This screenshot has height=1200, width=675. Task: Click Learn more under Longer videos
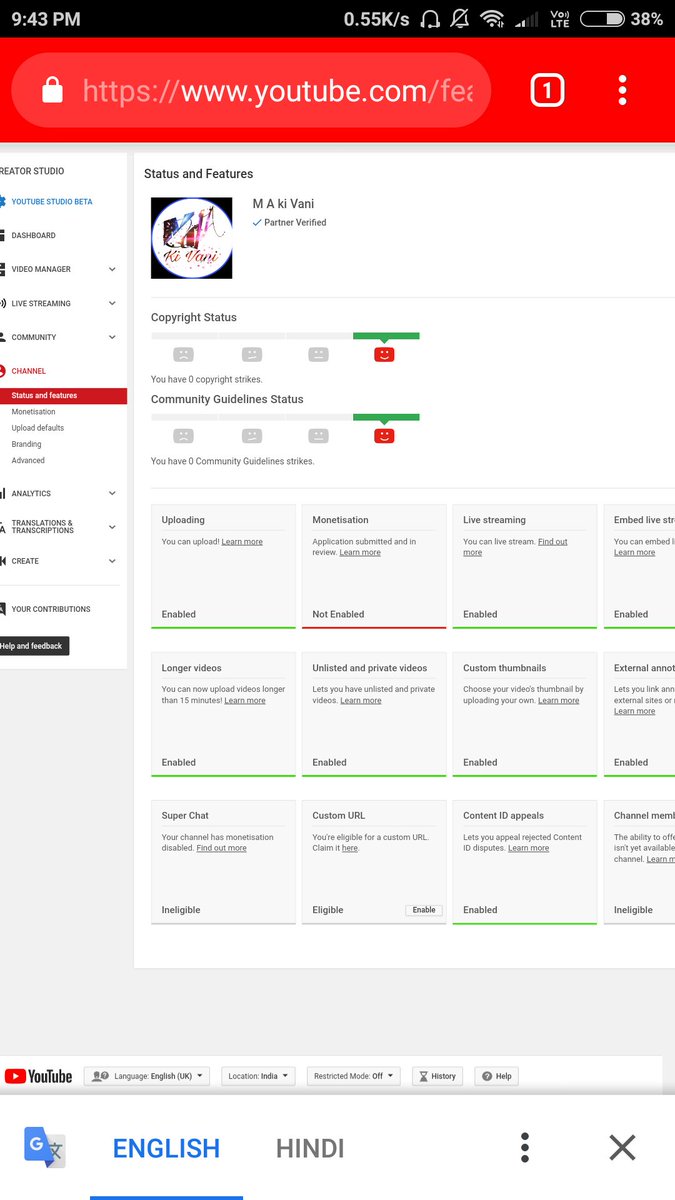point(245,701)
